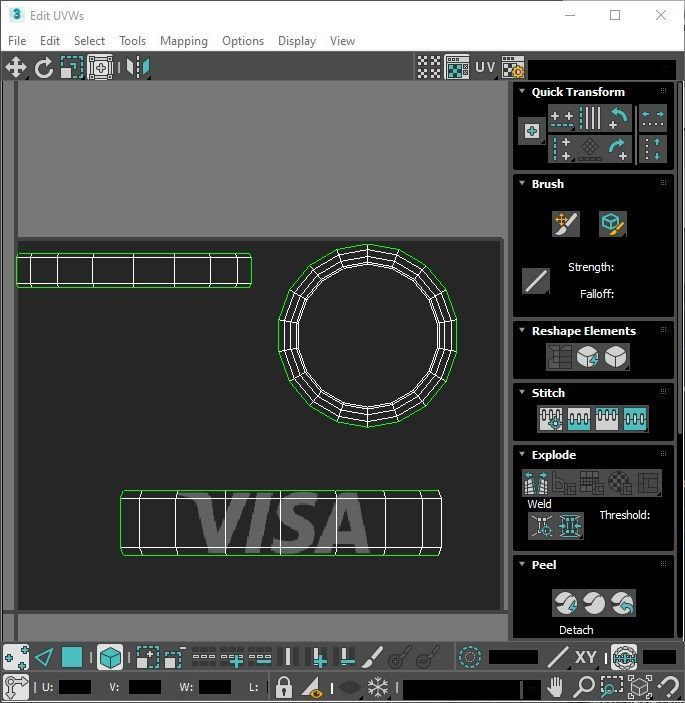This screenshot has width=685, height=703.
Task: Select the Rotate tool
Action: click(44, 68)
